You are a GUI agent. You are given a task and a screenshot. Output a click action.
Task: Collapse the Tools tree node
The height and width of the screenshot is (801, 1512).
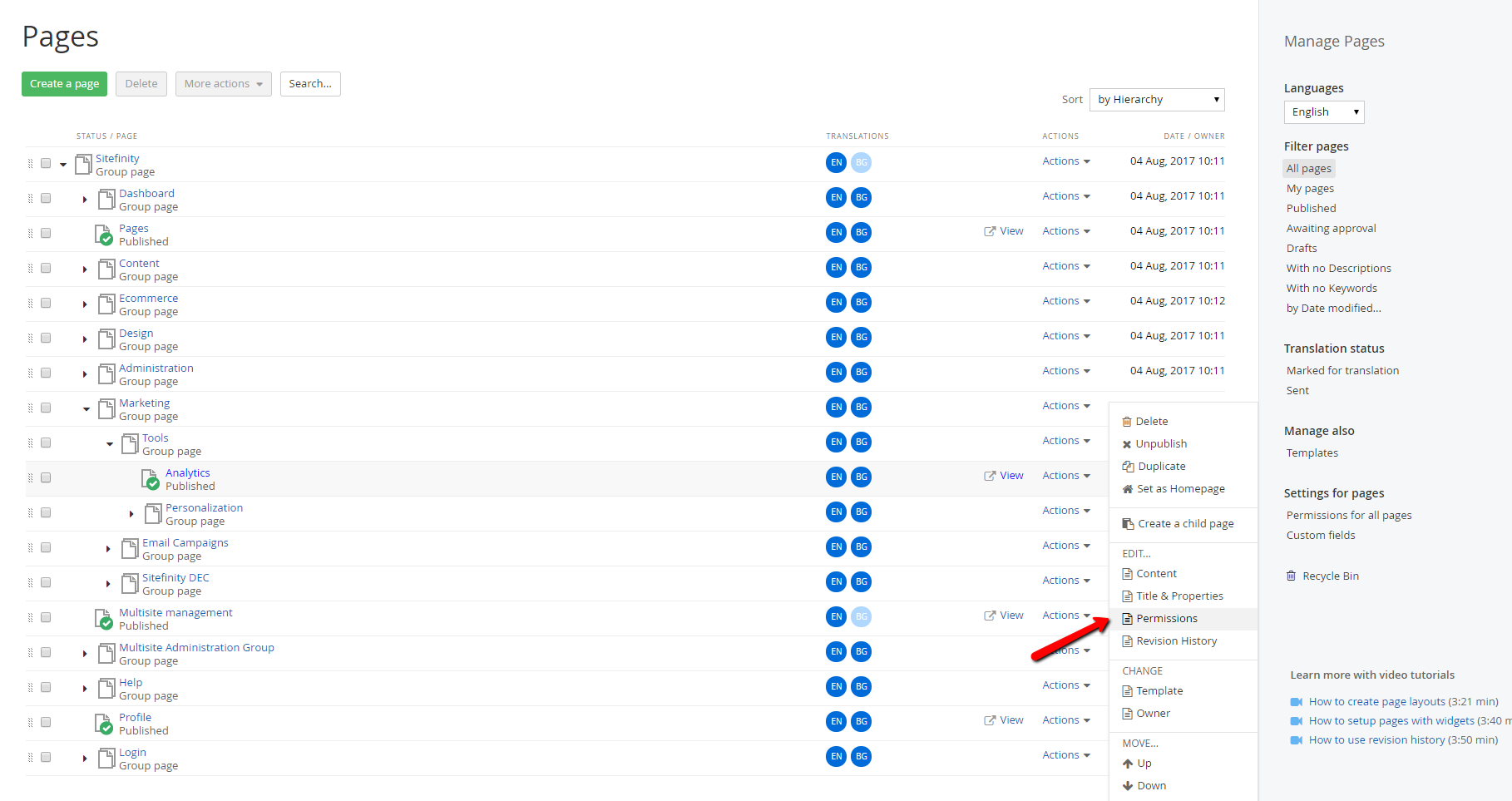coord(110,444)
